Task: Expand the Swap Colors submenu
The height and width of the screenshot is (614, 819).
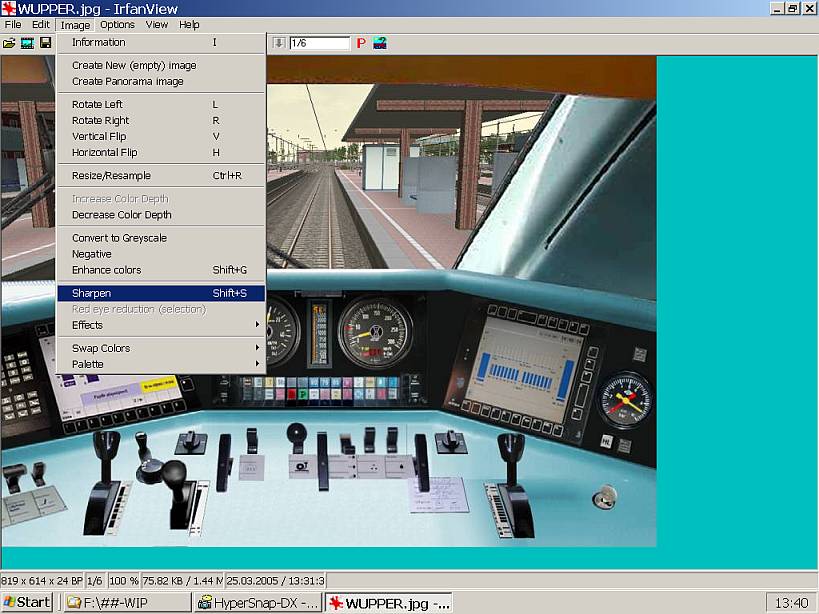Action: coord(161,348)
